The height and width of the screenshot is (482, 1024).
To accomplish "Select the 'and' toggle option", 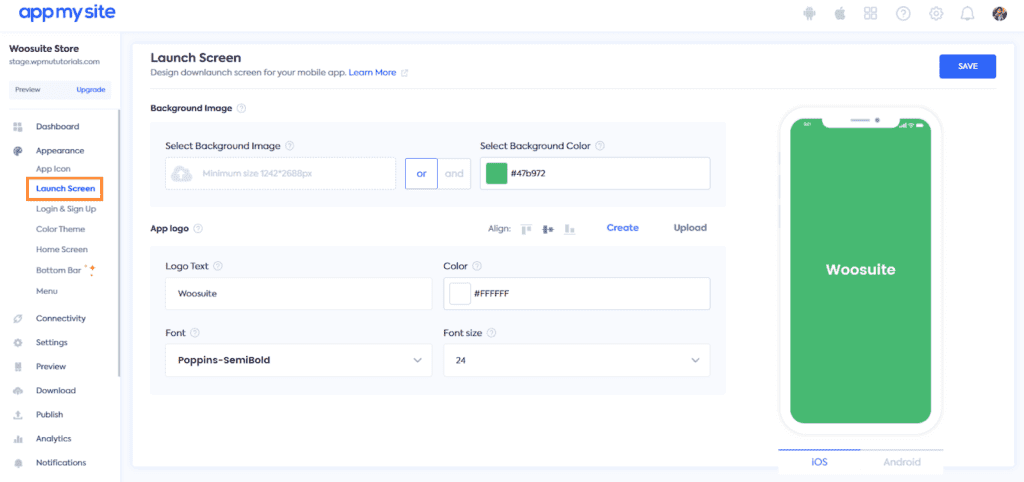I will [454, 174].
